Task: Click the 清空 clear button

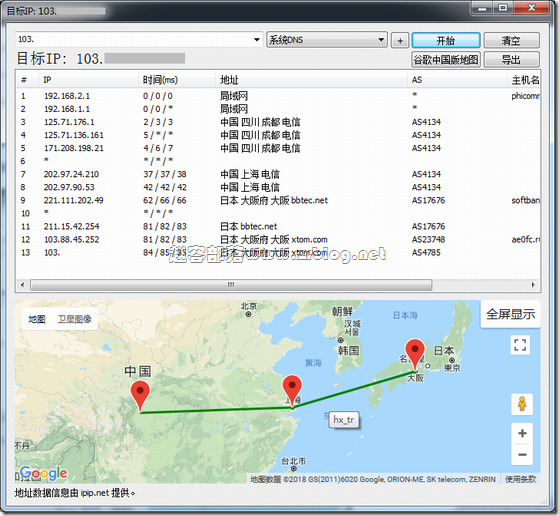Action: (511, 40)
